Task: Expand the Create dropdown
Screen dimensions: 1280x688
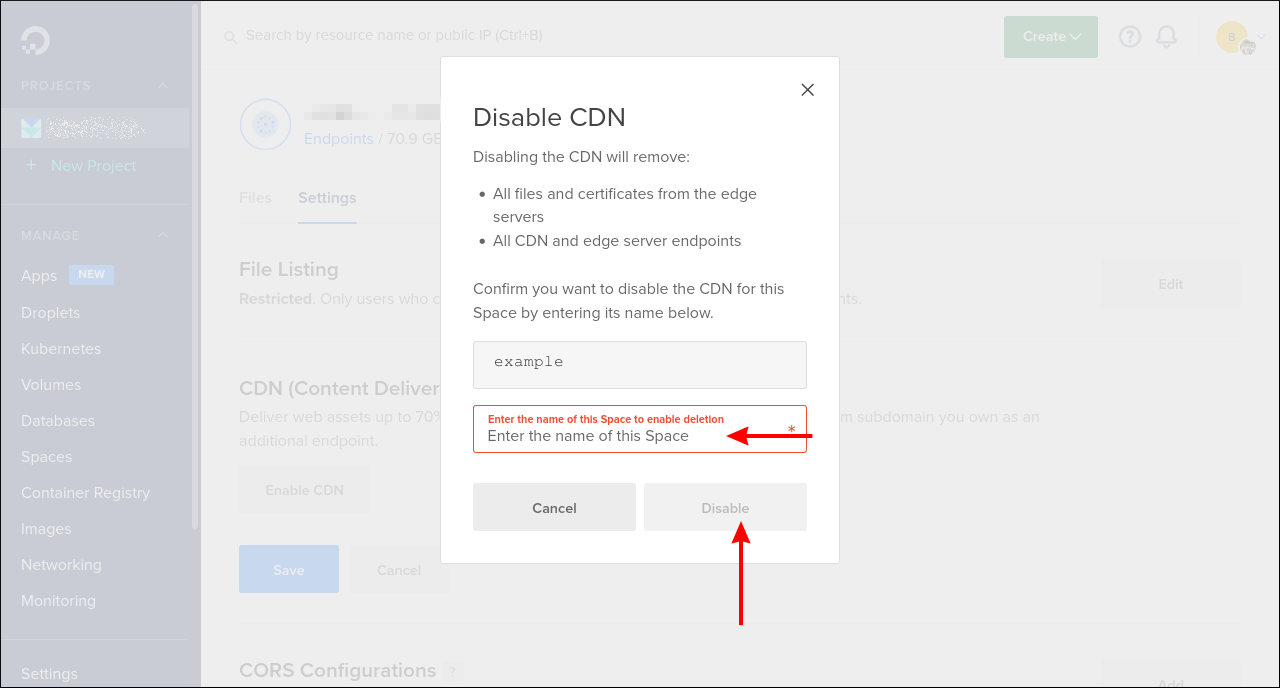Action: tap(1050, 36)
